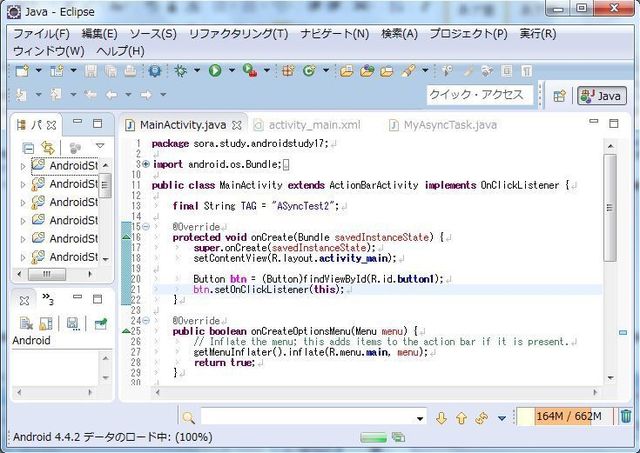Show hidden views chevron with 3

click(48, 299)
